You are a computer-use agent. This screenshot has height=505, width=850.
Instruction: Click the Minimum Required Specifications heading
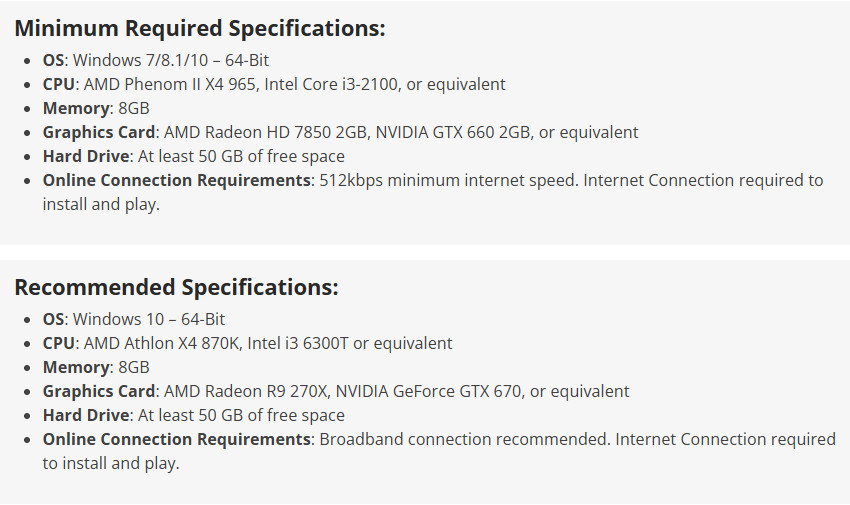click(199, 28)
